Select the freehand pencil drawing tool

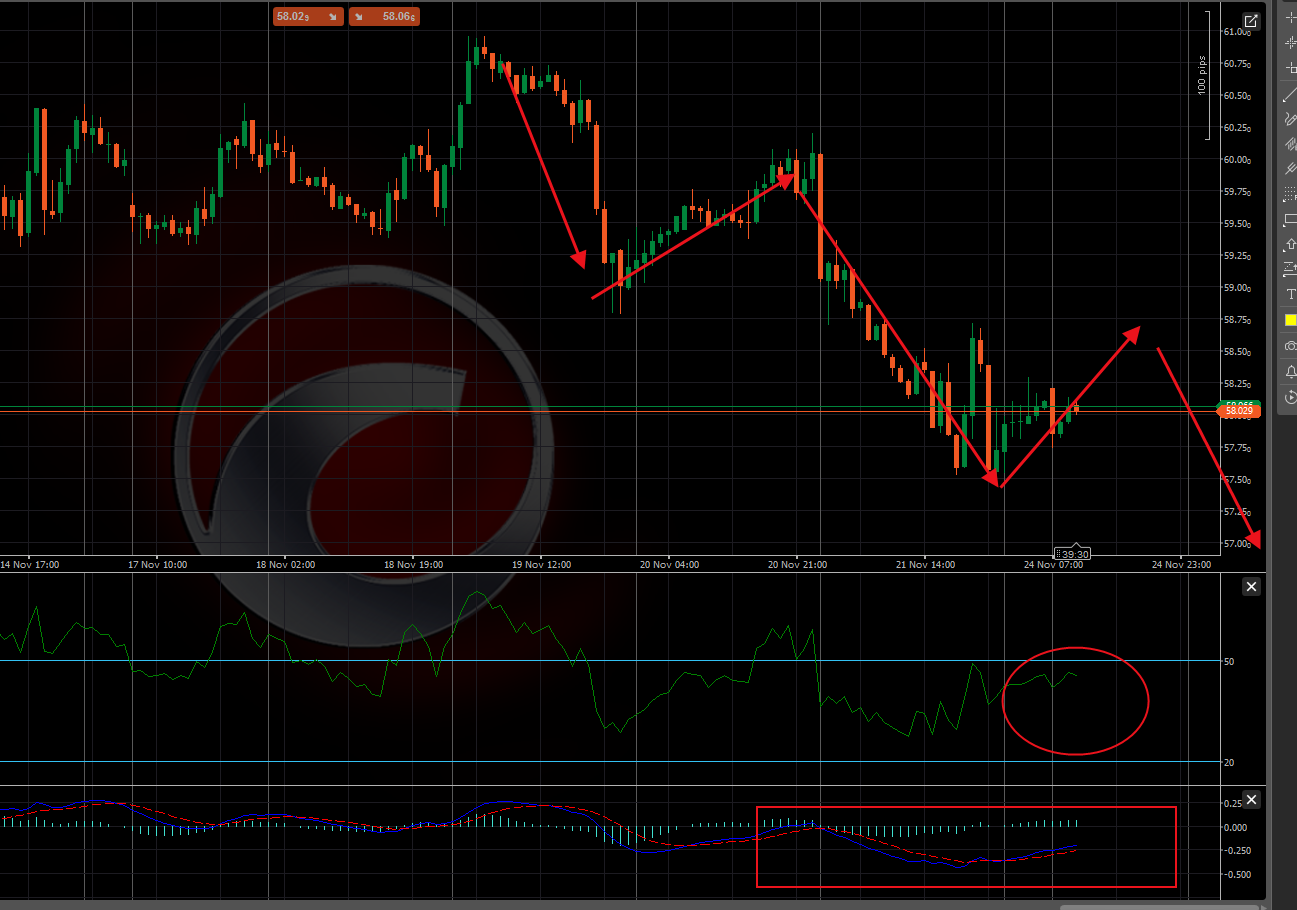[1290, 119]
